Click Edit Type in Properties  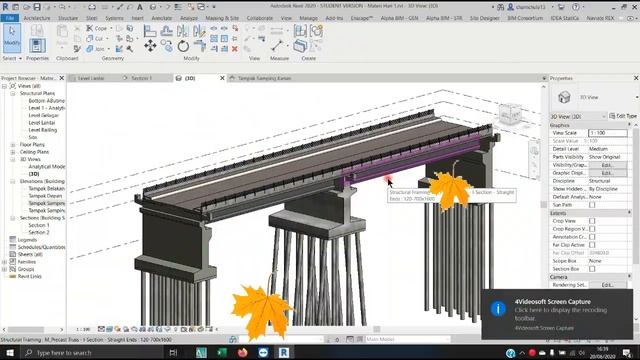click(x=623, y=116)
